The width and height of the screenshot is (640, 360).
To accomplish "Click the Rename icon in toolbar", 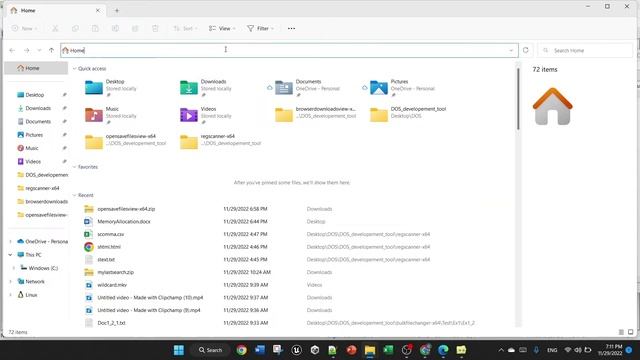I will [115, 29].
